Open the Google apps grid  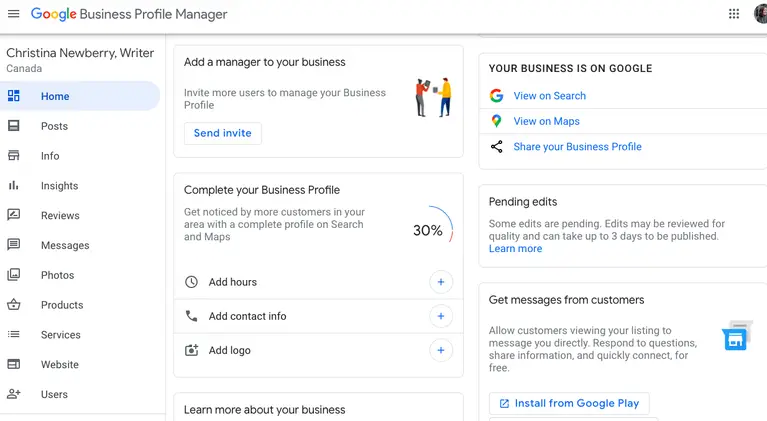point(734,14)
